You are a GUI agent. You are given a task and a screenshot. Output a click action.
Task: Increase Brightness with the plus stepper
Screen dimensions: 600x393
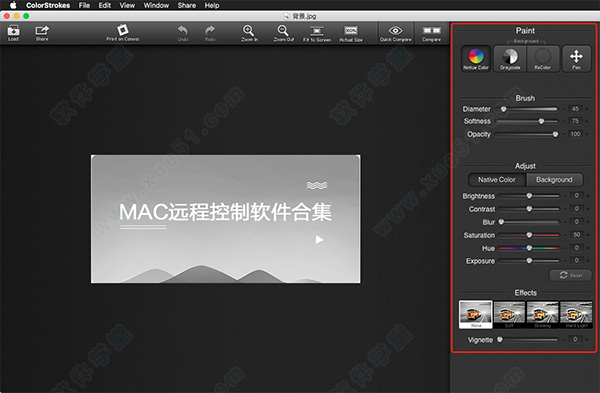588,196
